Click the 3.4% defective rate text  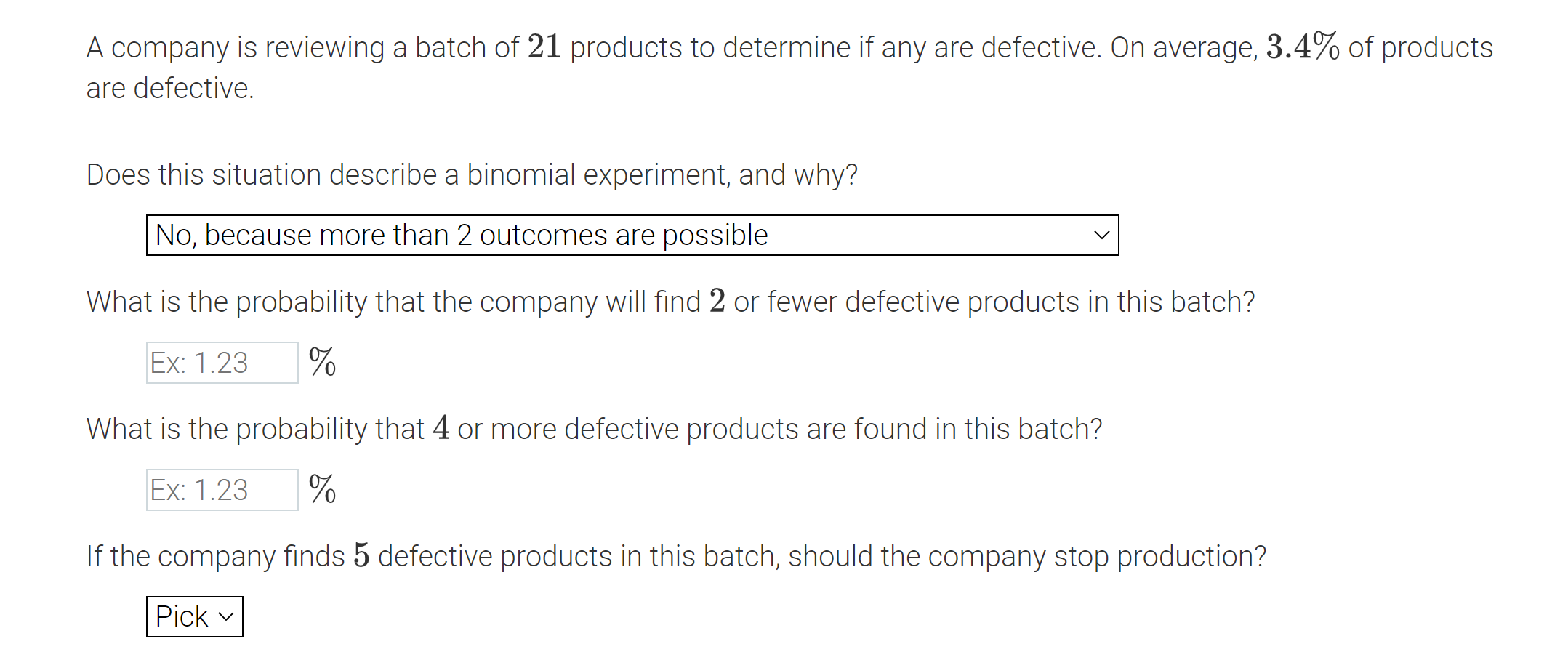click(1301, 47)
